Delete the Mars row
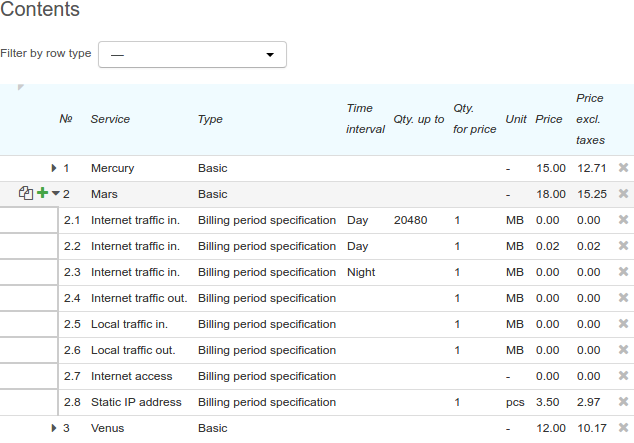634x443 pixels. [623, 194]
